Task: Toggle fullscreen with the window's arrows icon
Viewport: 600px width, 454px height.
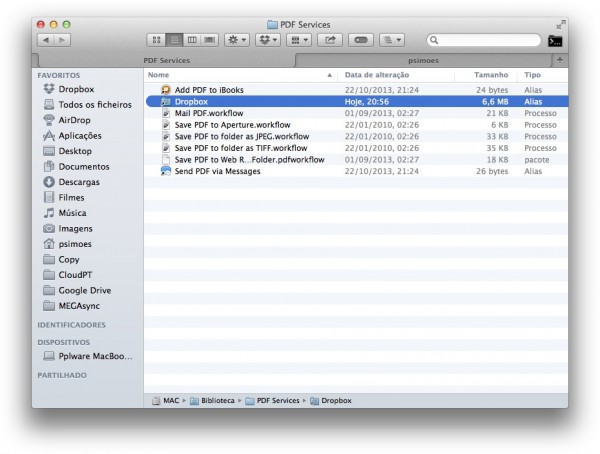Action: tap(561, 25)
